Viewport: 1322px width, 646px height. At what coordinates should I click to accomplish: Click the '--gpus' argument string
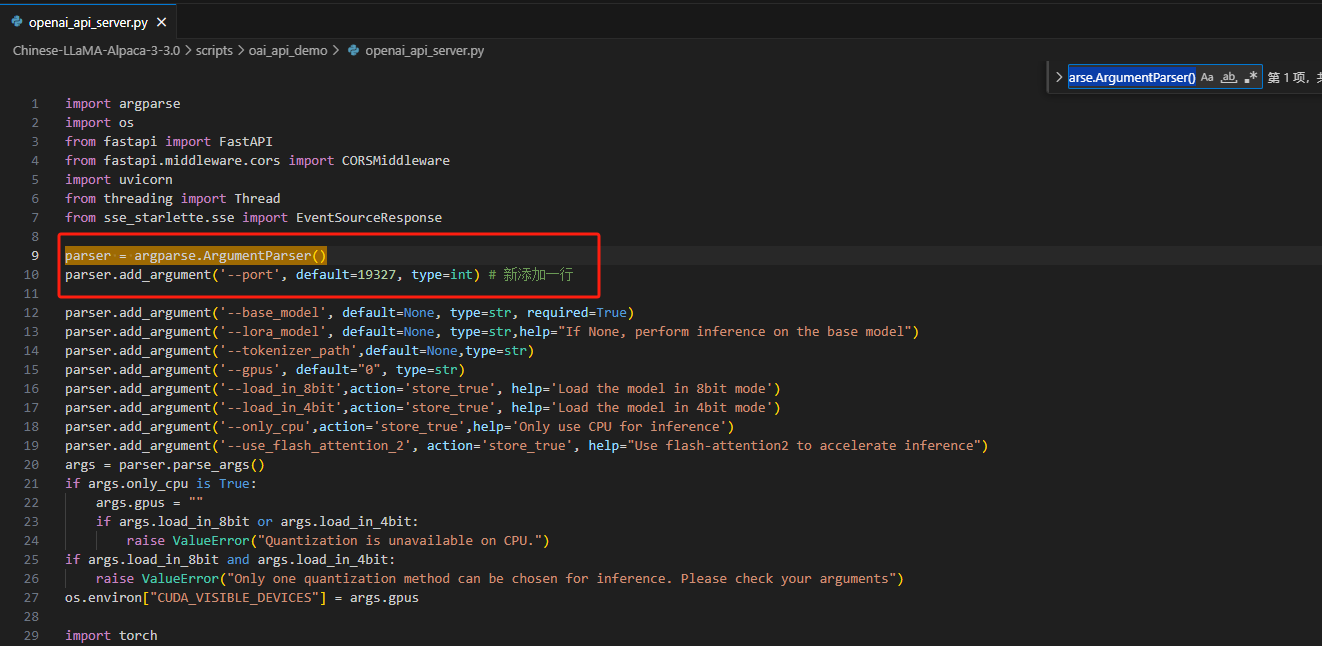pyautogui.click(x=250, y=370)
